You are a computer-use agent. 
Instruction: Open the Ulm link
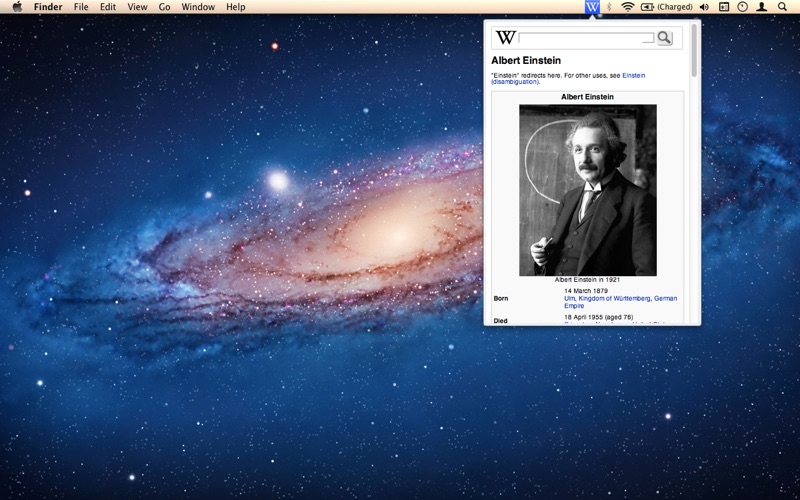pyautogui.click(x=569, y=298)
